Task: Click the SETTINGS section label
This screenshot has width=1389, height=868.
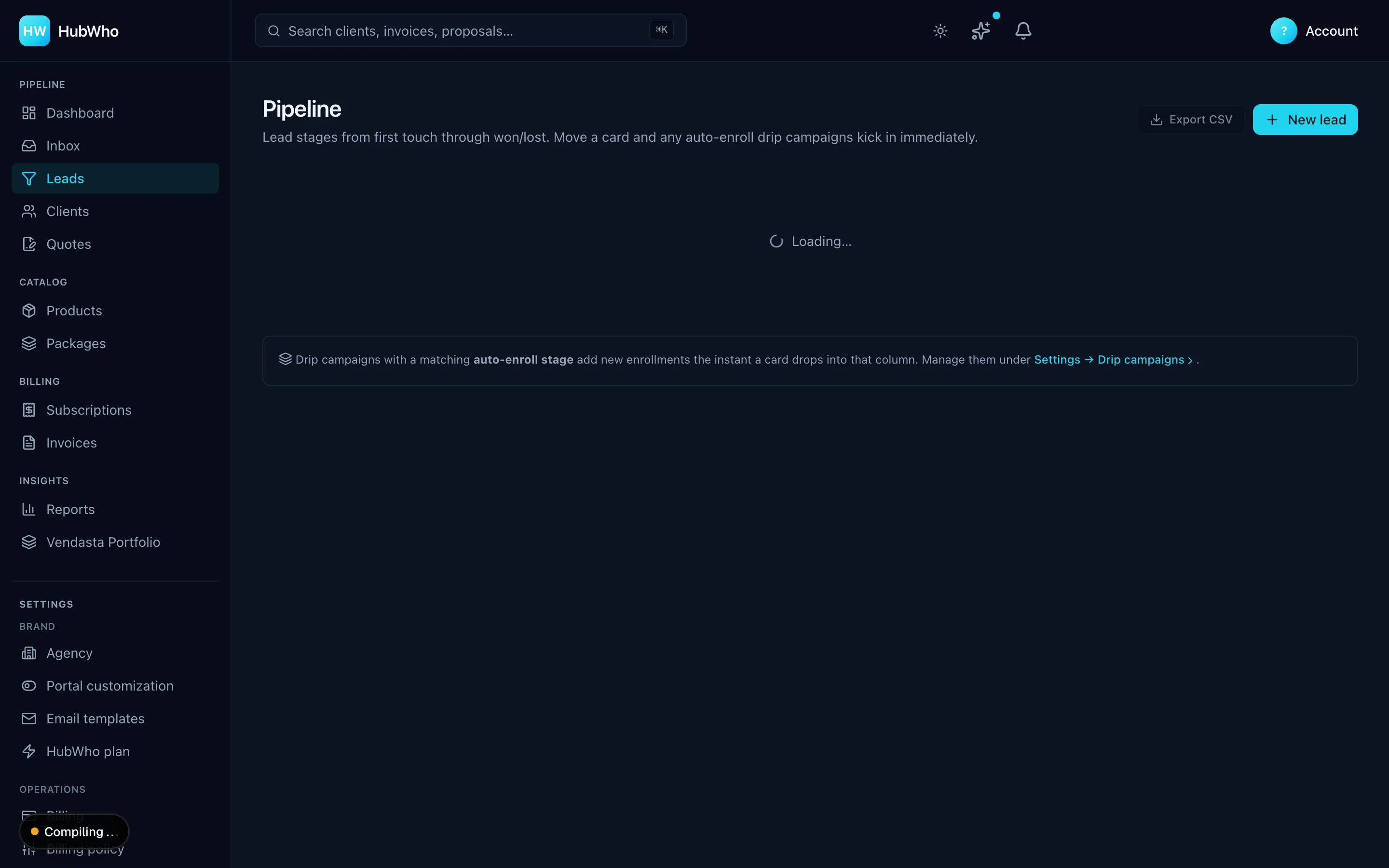Action: click(x=46, y=604)
